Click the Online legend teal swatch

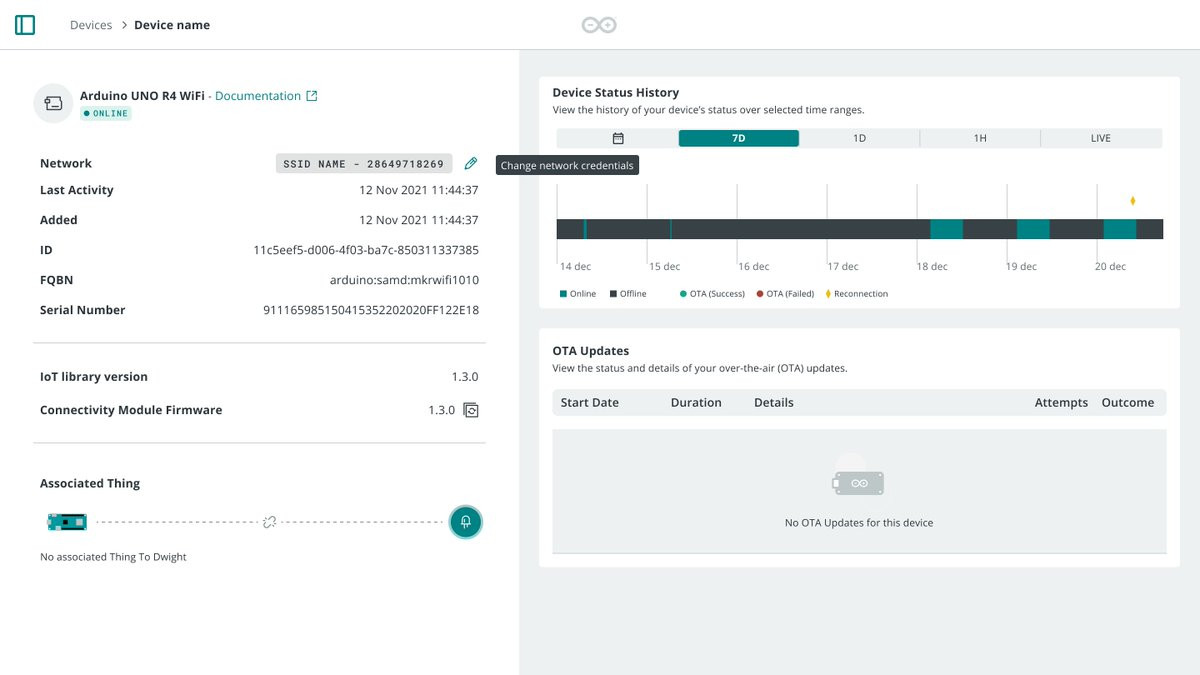point(564,294)
